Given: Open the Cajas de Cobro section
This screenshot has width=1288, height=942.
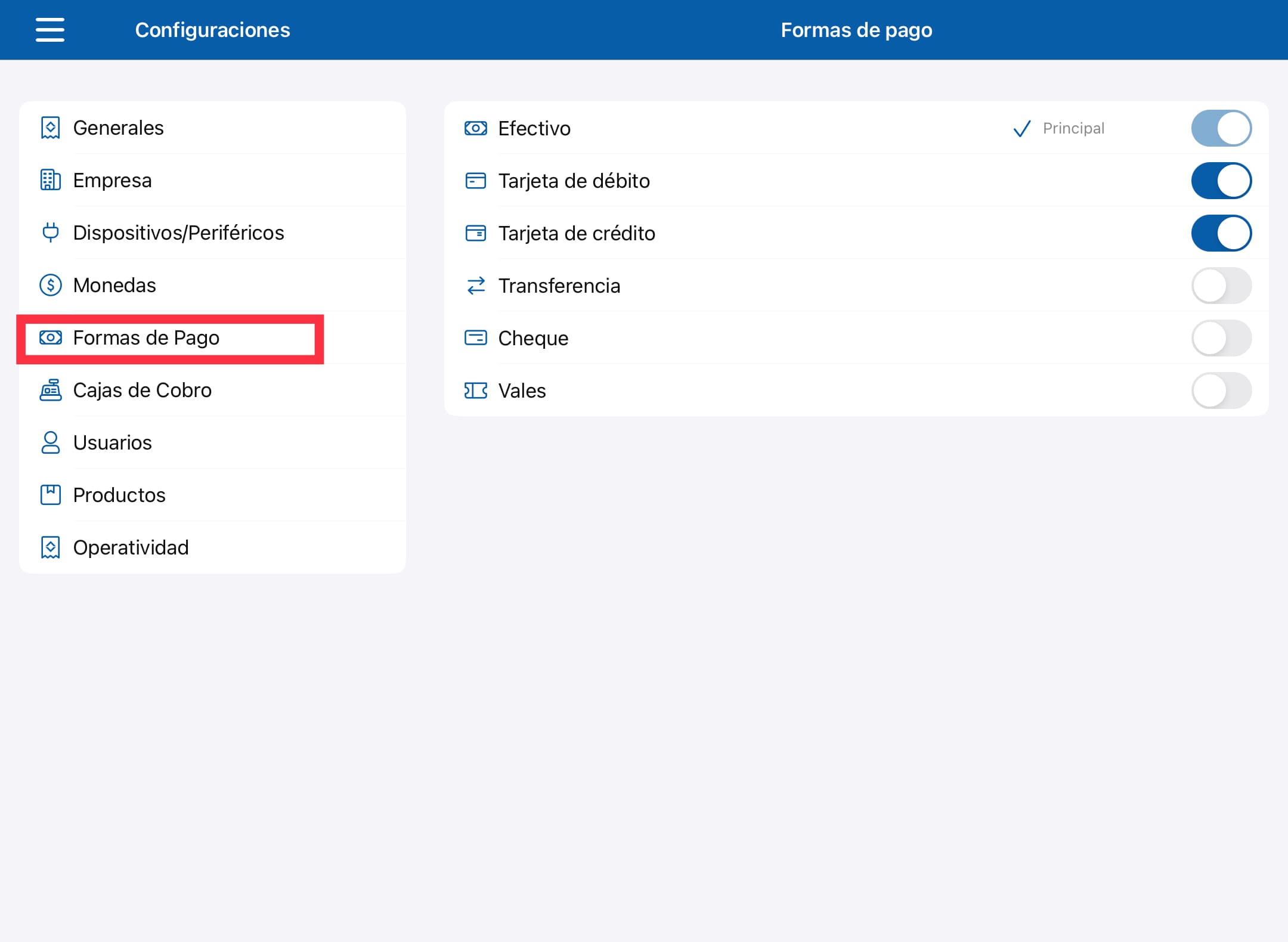Looking at the screenshot, I should pyautogui.click(x=212, y=390).
